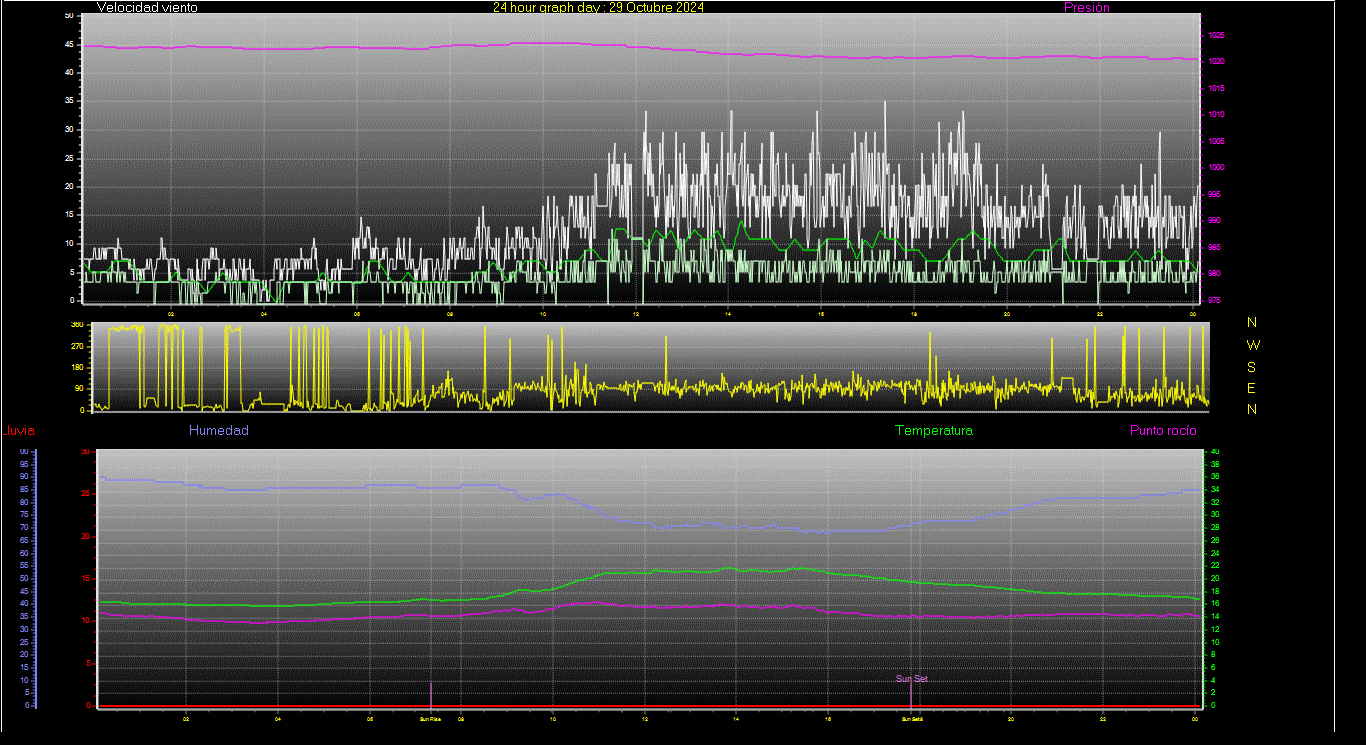Screen dimensions: 1366x745
Task: Click "1000" on the pressure axis
Action: [1216, 168]
